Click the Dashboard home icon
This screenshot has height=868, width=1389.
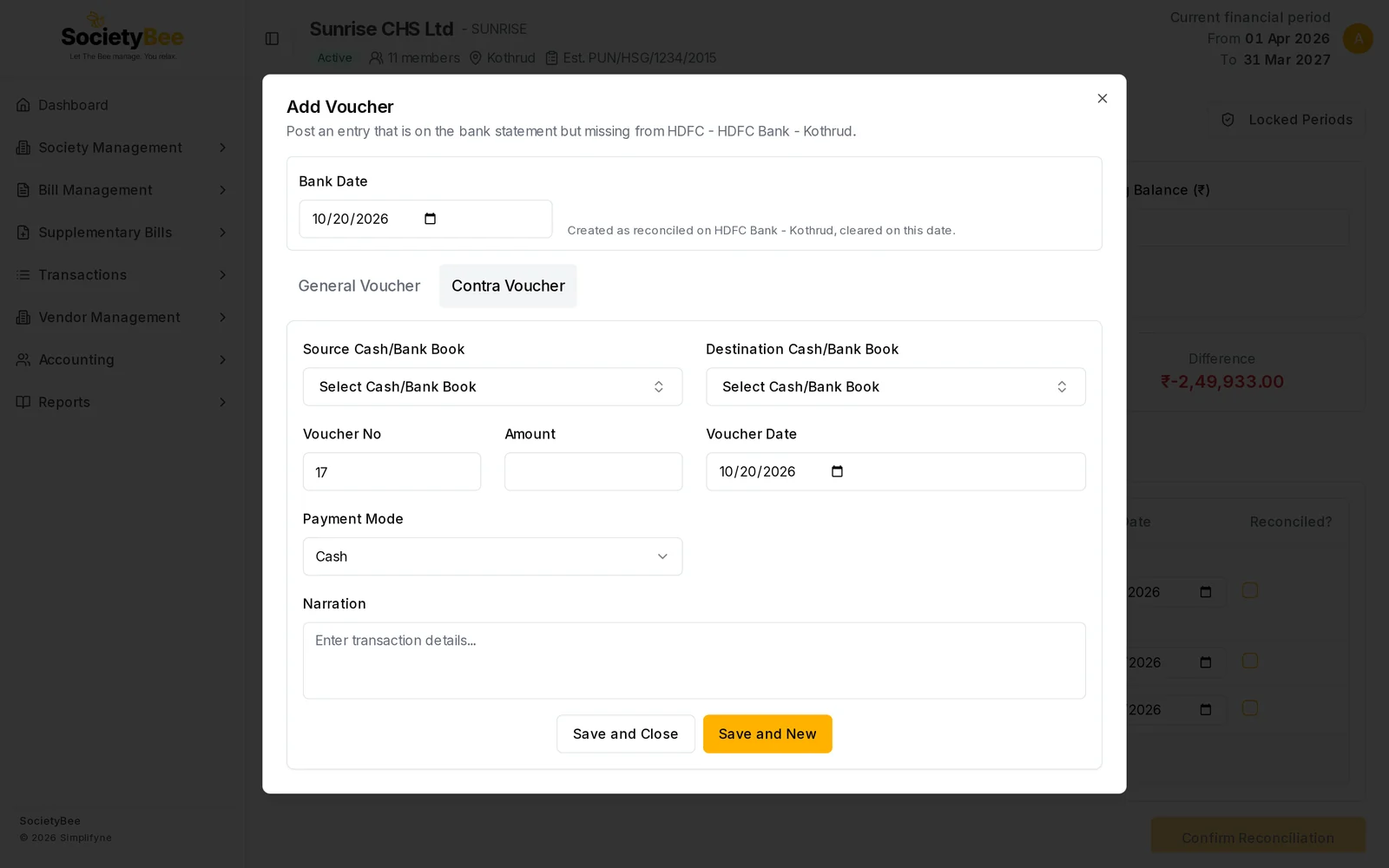coord(23,105)
